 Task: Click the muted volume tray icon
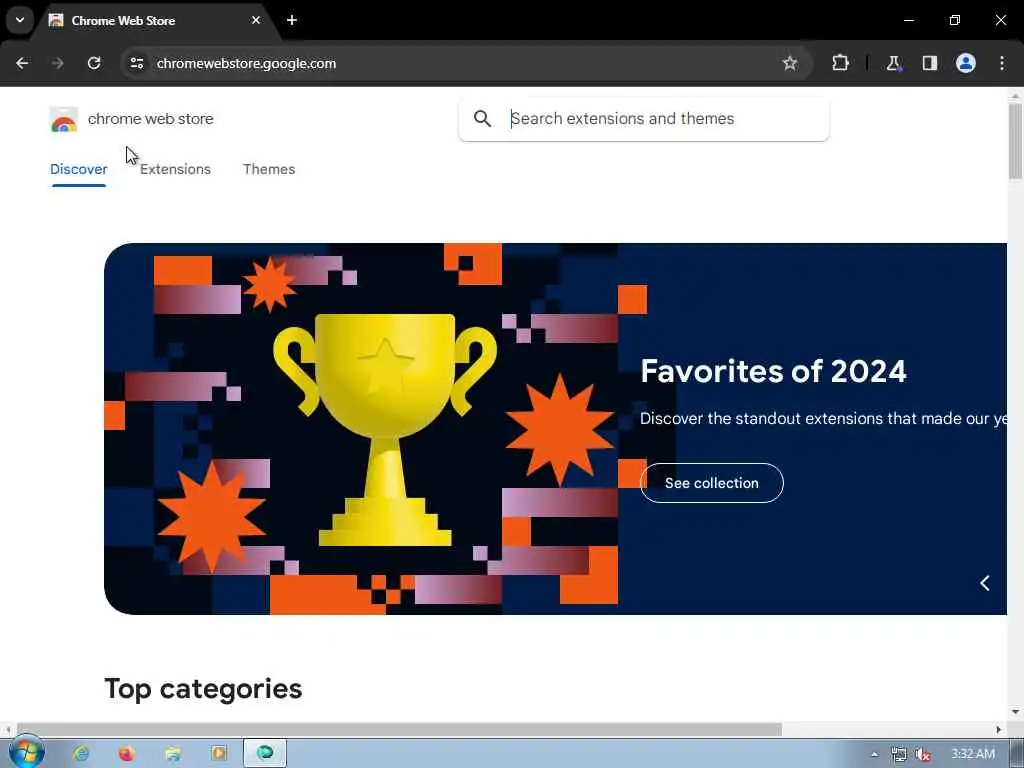(923, 755)
